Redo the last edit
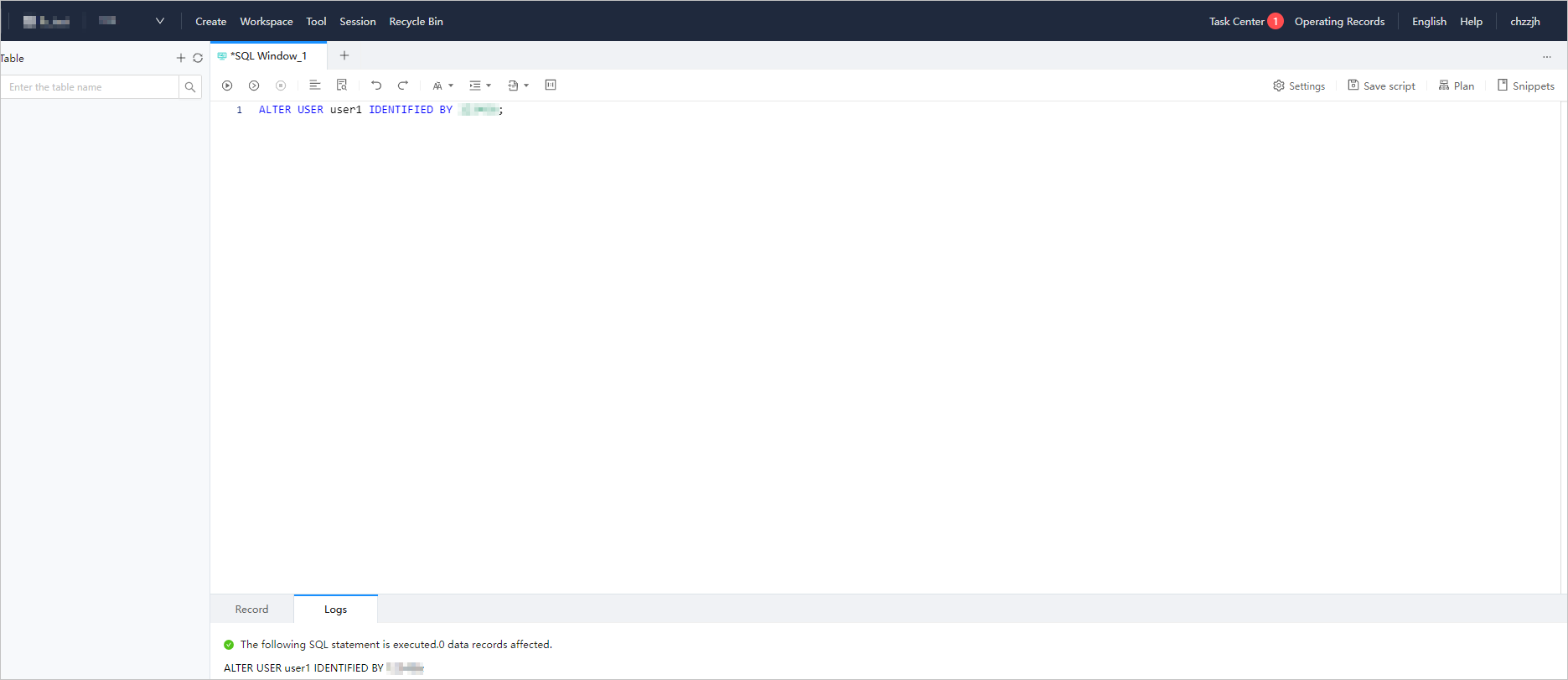Image resolution: width=1568 pixels, height=680 pixels. pyautogui.click(x=403, y=85)
